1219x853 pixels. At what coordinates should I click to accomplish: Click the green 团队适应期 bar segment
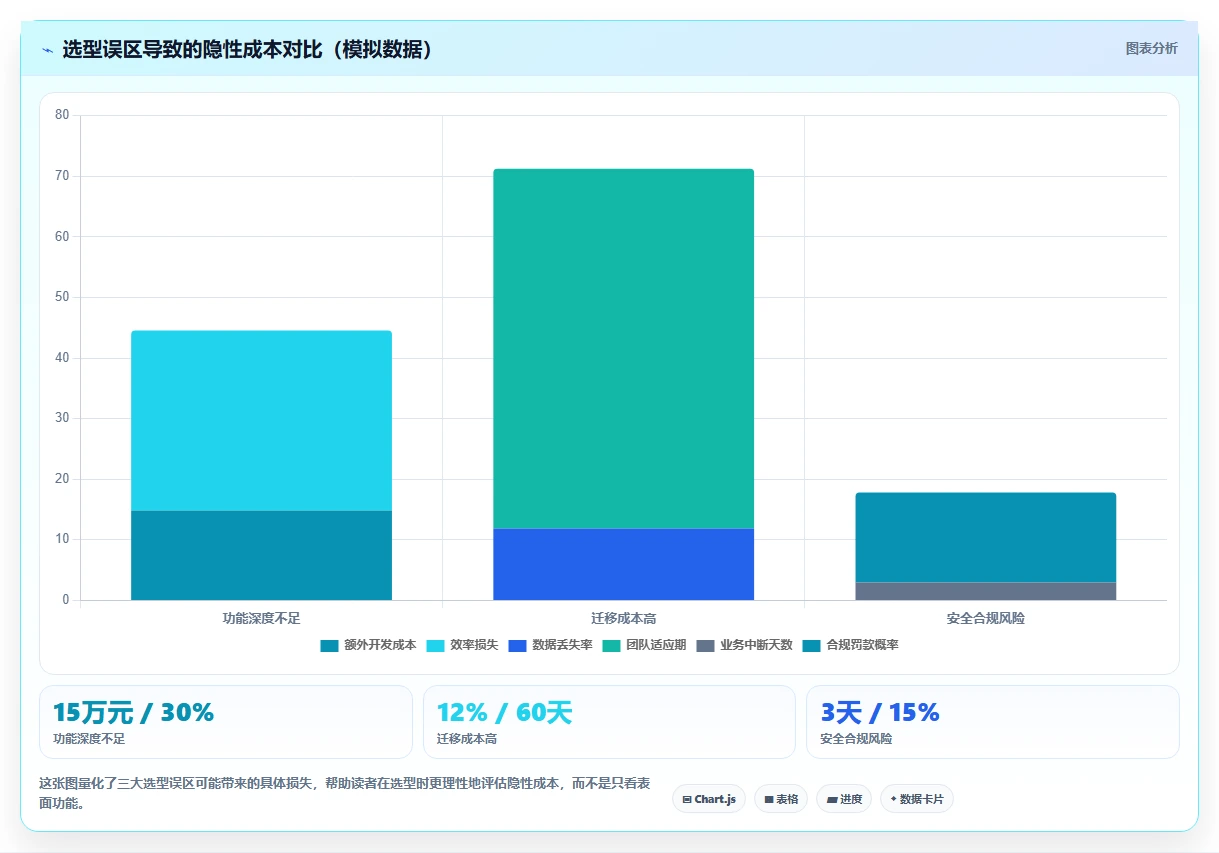pos(623,349)
